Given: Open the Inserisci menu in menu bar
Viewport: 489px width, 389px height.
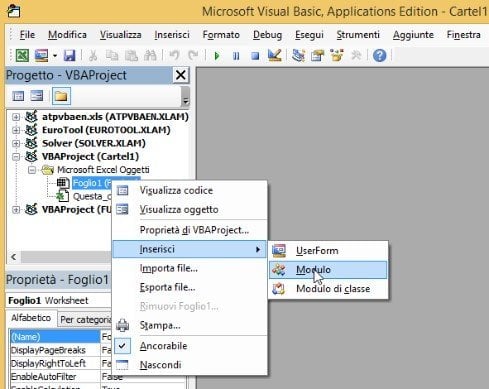Looking at the screenshot, I should (x=172, y=35).
